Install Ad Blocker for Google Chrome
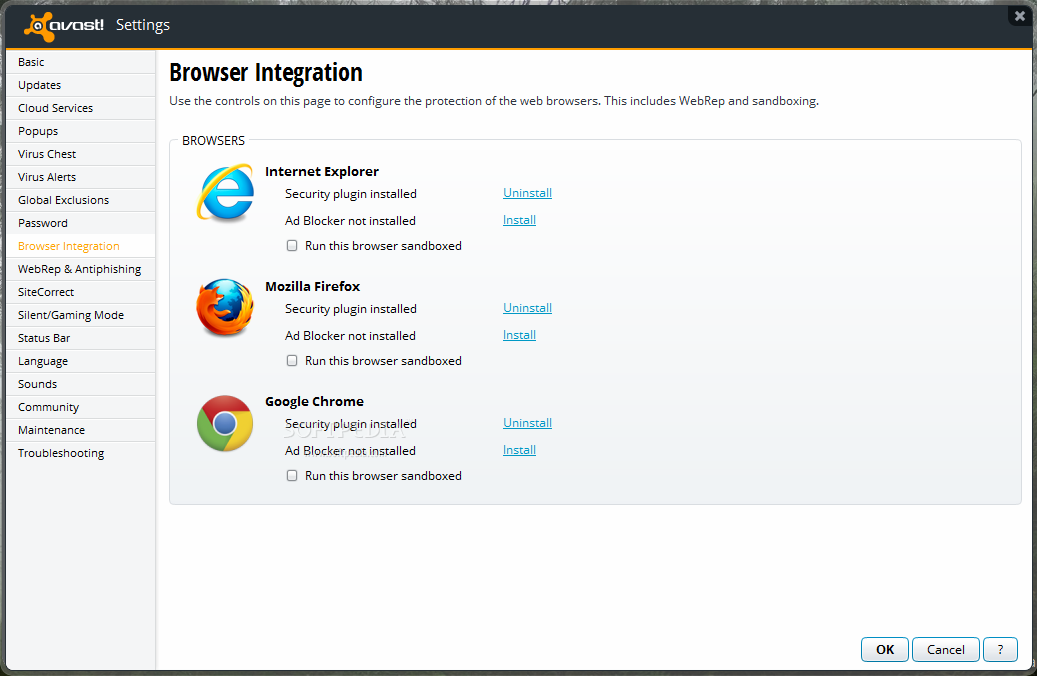 tap(519, 450)
